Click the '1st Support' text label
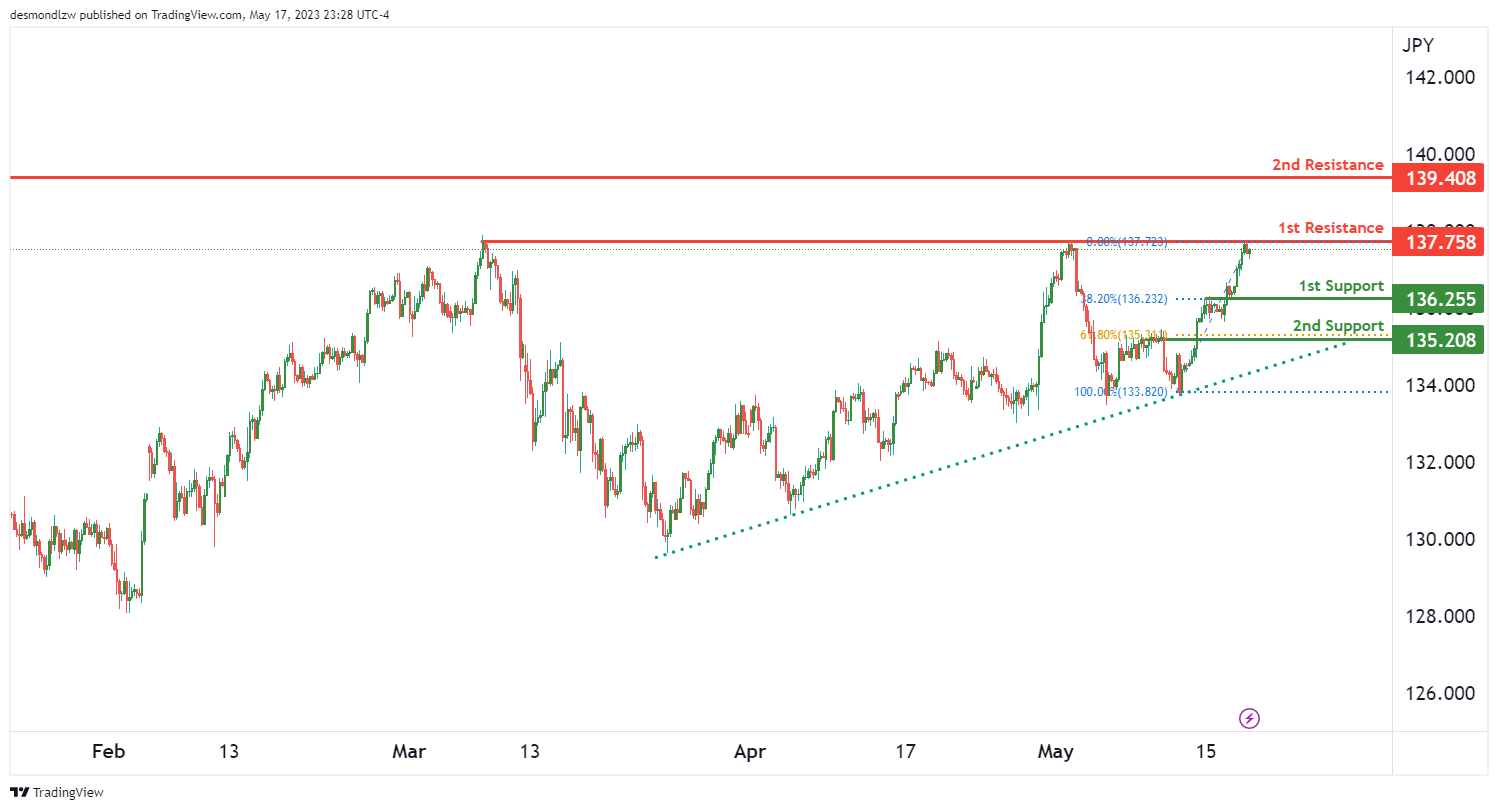1498x810 pixels. tap(1341, 285)
